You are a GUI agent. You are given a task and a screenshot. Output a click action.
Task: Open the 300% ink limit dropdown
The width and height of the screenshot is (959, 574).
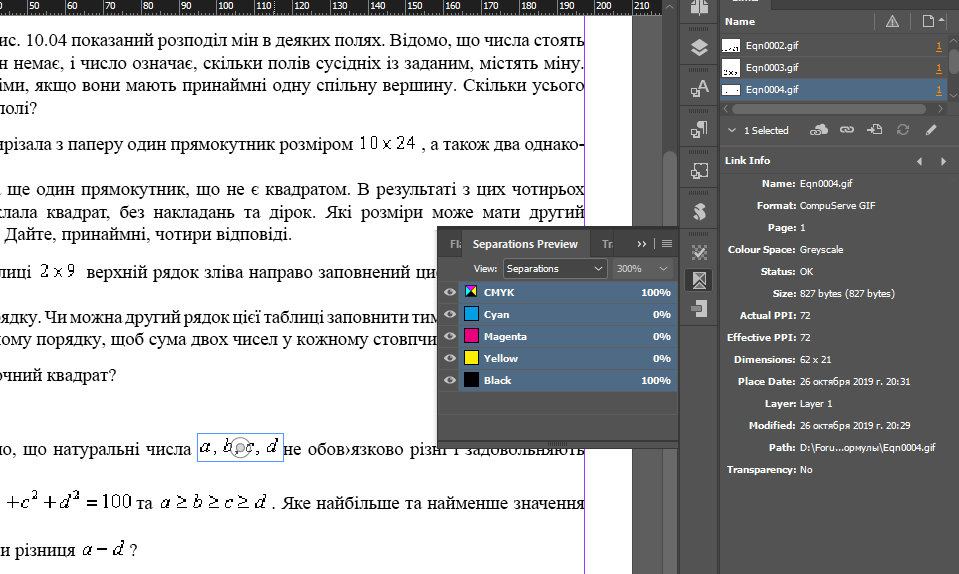pos(642,268)
